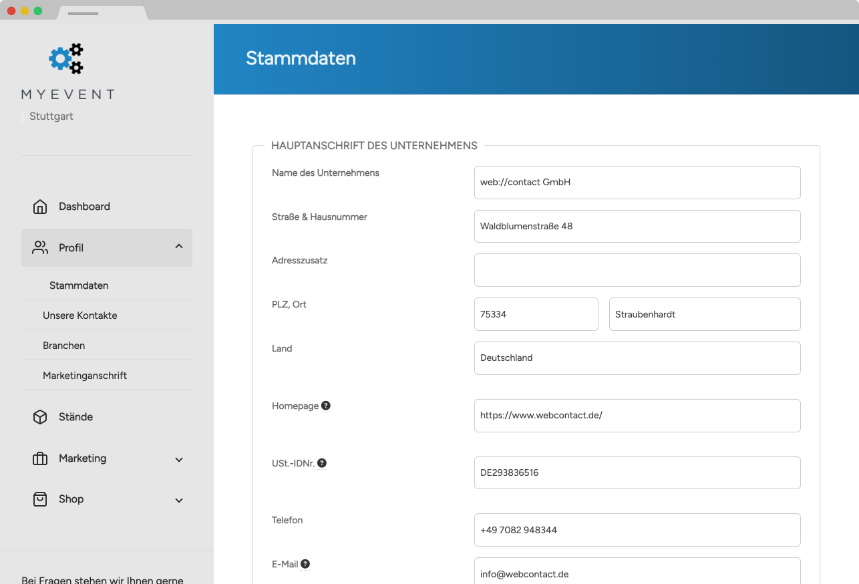Click the Ort field showing Straubenhardt
Viewport: 859px width, 584px height.
click(705, 314)
